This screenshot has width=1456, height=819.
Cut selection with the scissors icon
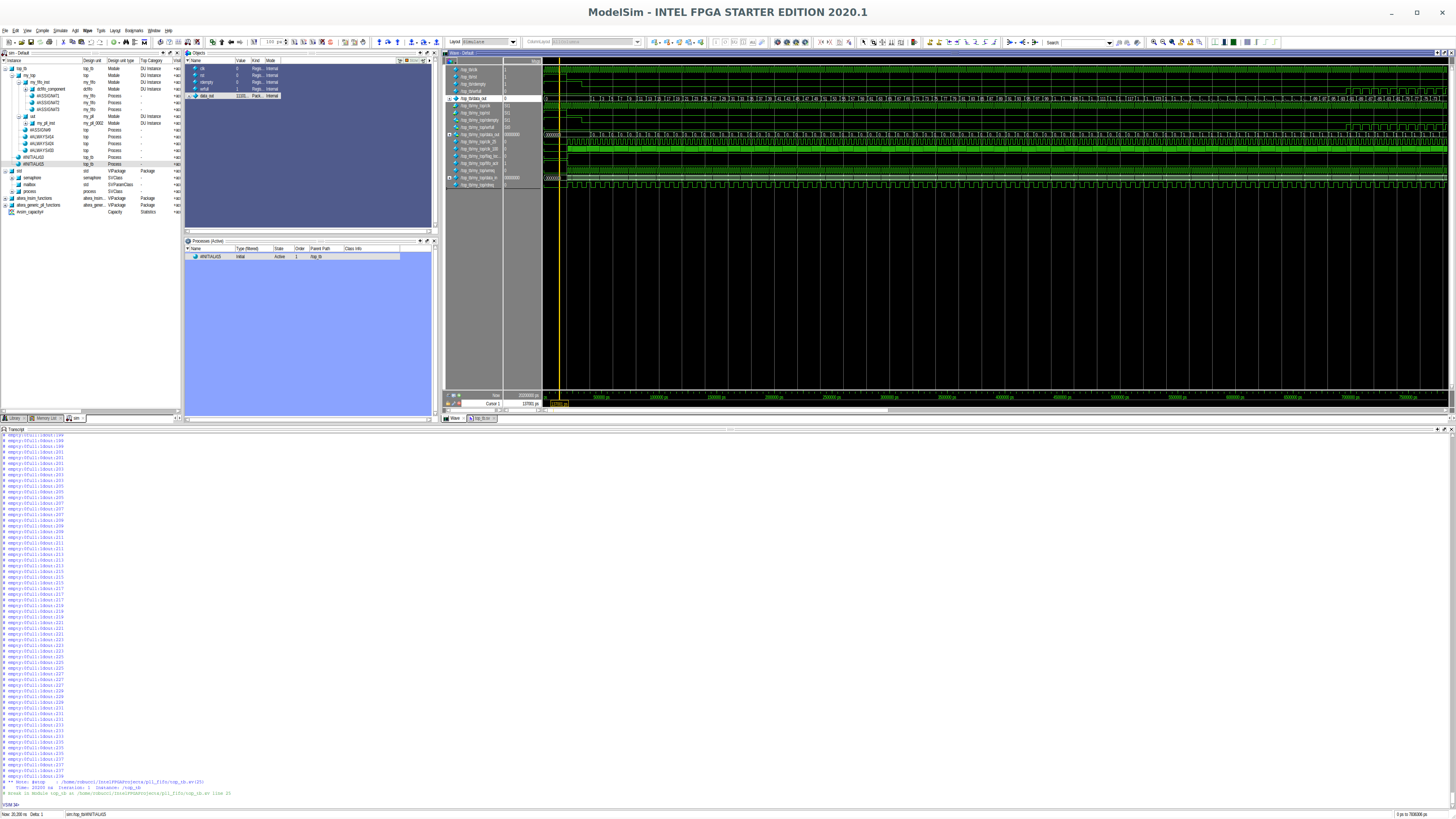[63, 42]
